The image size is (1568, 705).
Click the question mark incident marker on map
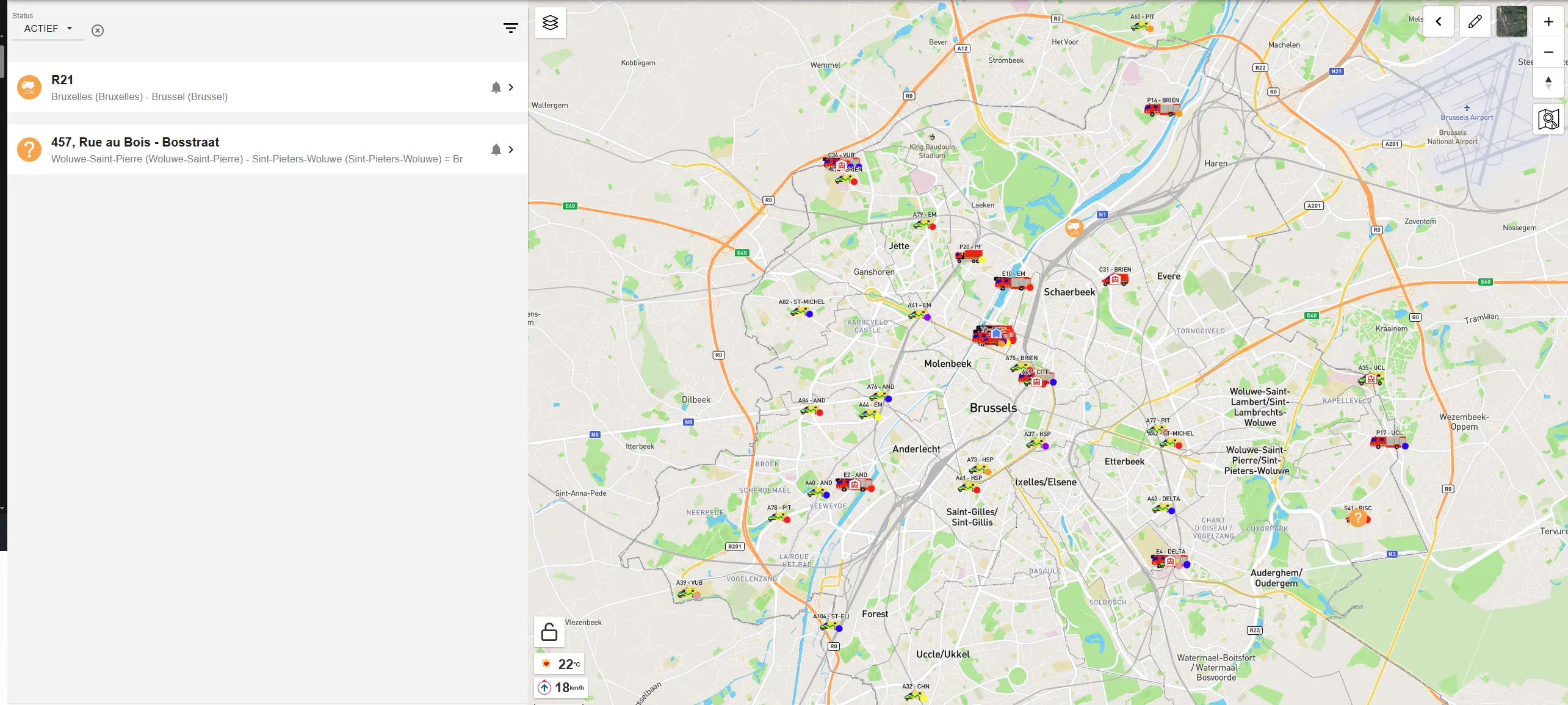pos(1357,519)
